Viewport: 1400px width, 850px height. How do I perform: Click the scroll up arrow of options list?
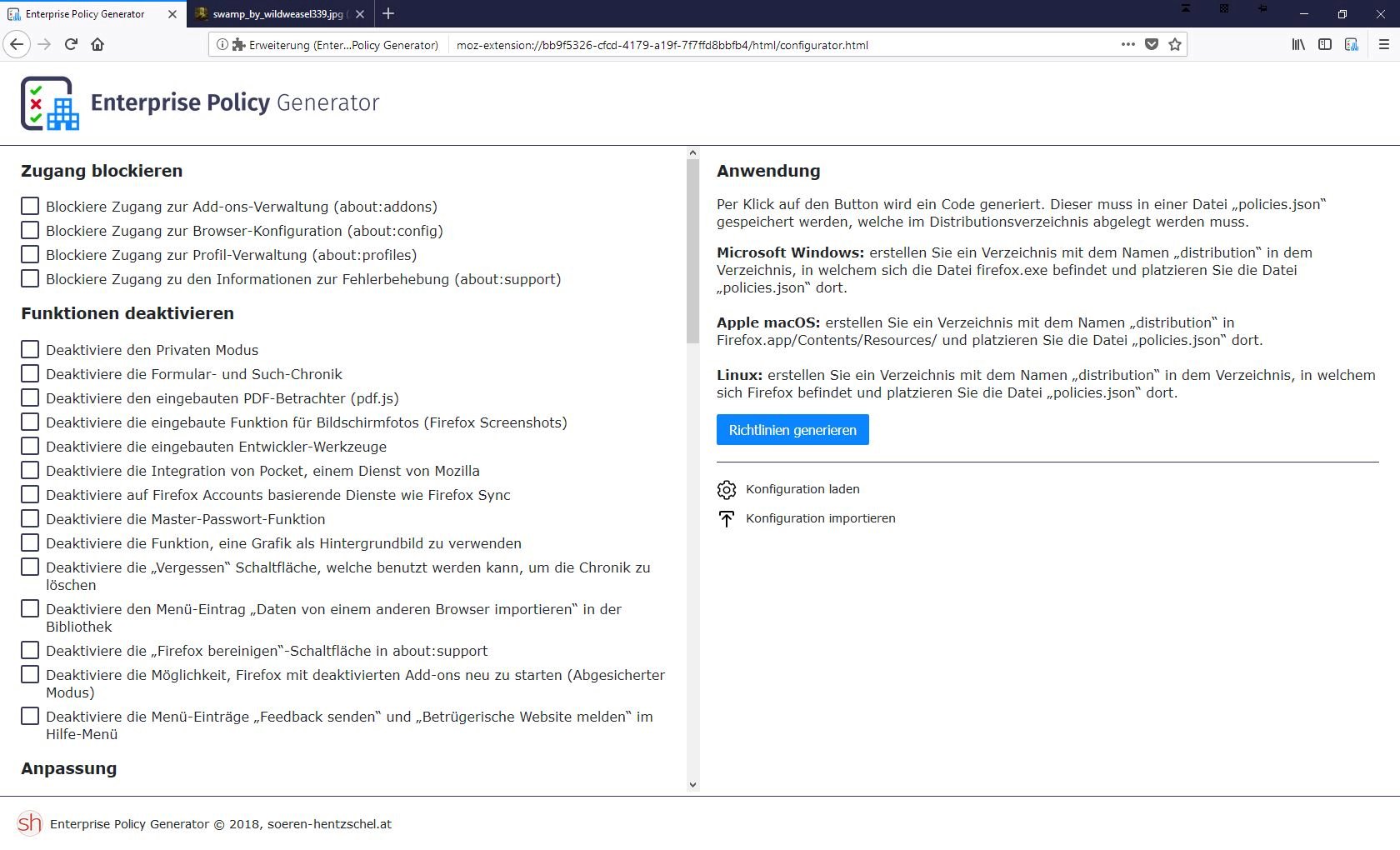pyautogui.click(x=692, y=153)
